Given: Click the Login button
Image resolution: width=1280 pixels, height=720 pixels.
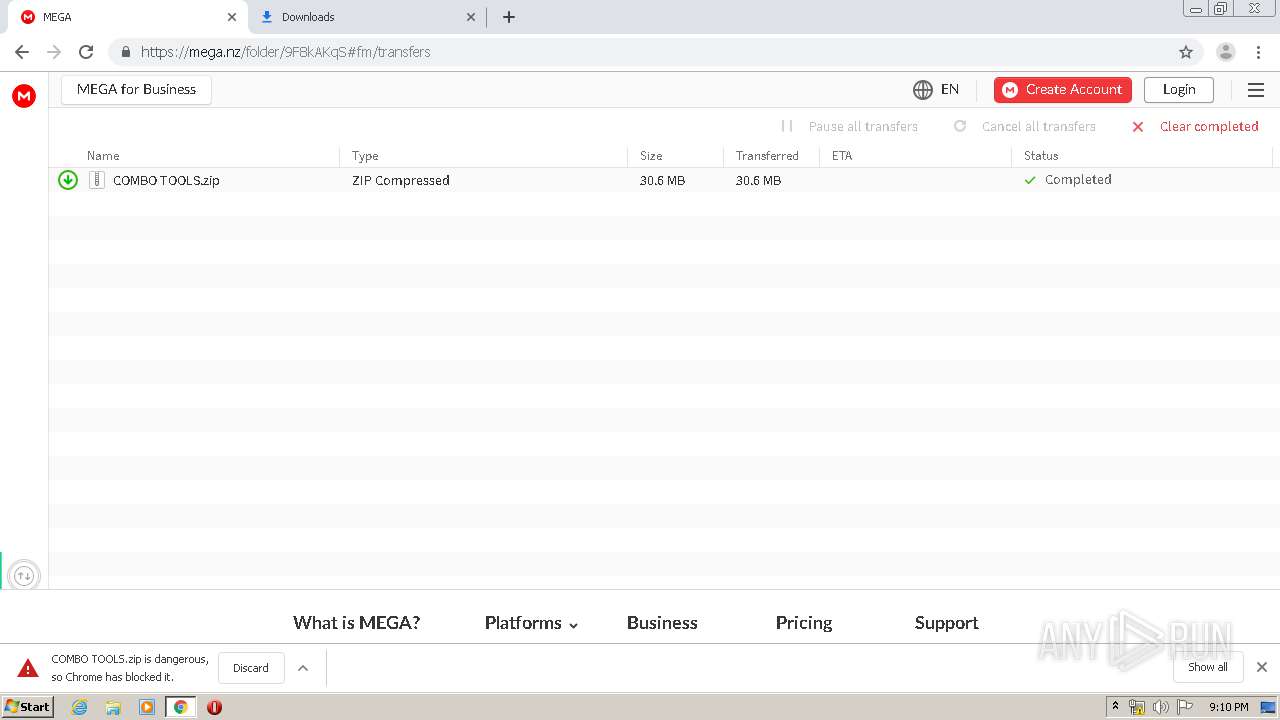Looking at the screenshot, I should coord(1179,90).
